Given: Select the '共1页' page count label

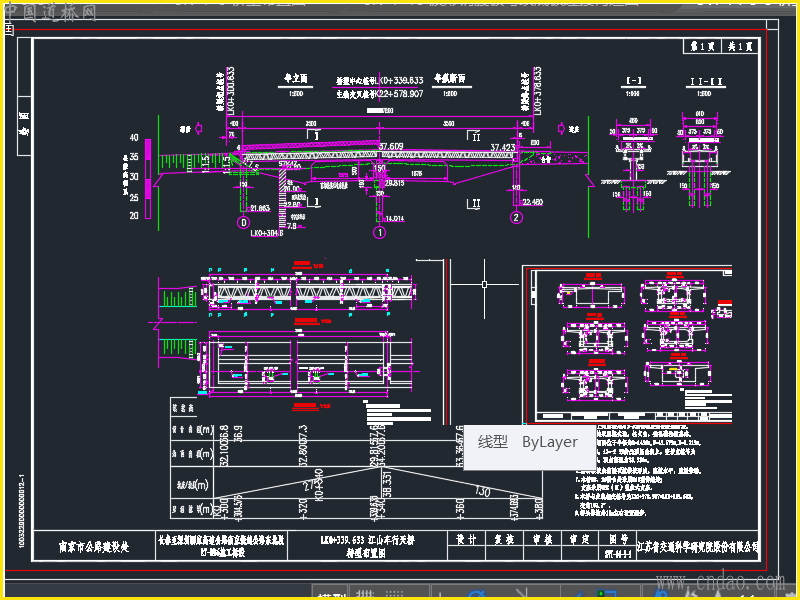Looking at the screenshot, I should coord(740,46).
